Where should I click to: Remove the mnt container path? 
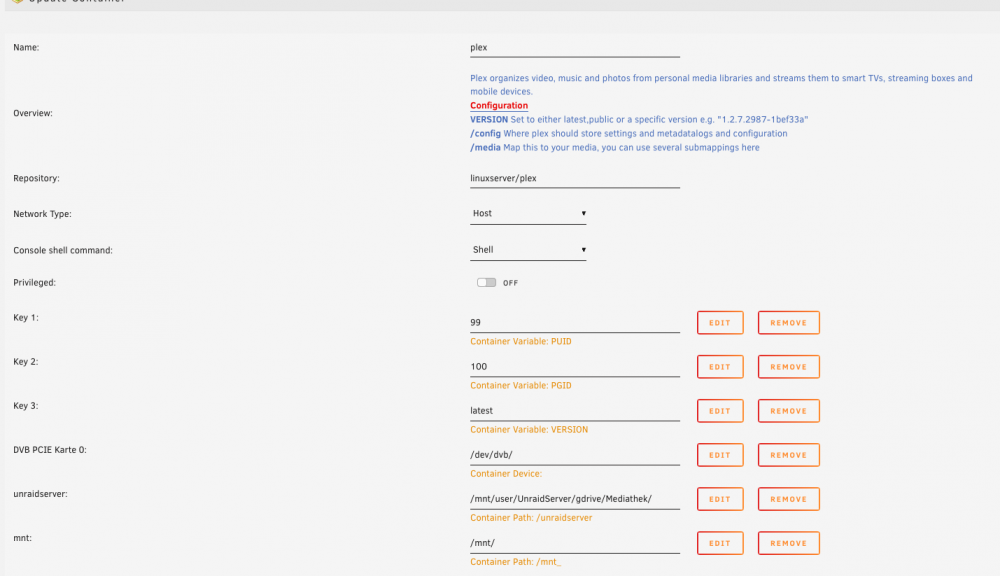[788, 543]
